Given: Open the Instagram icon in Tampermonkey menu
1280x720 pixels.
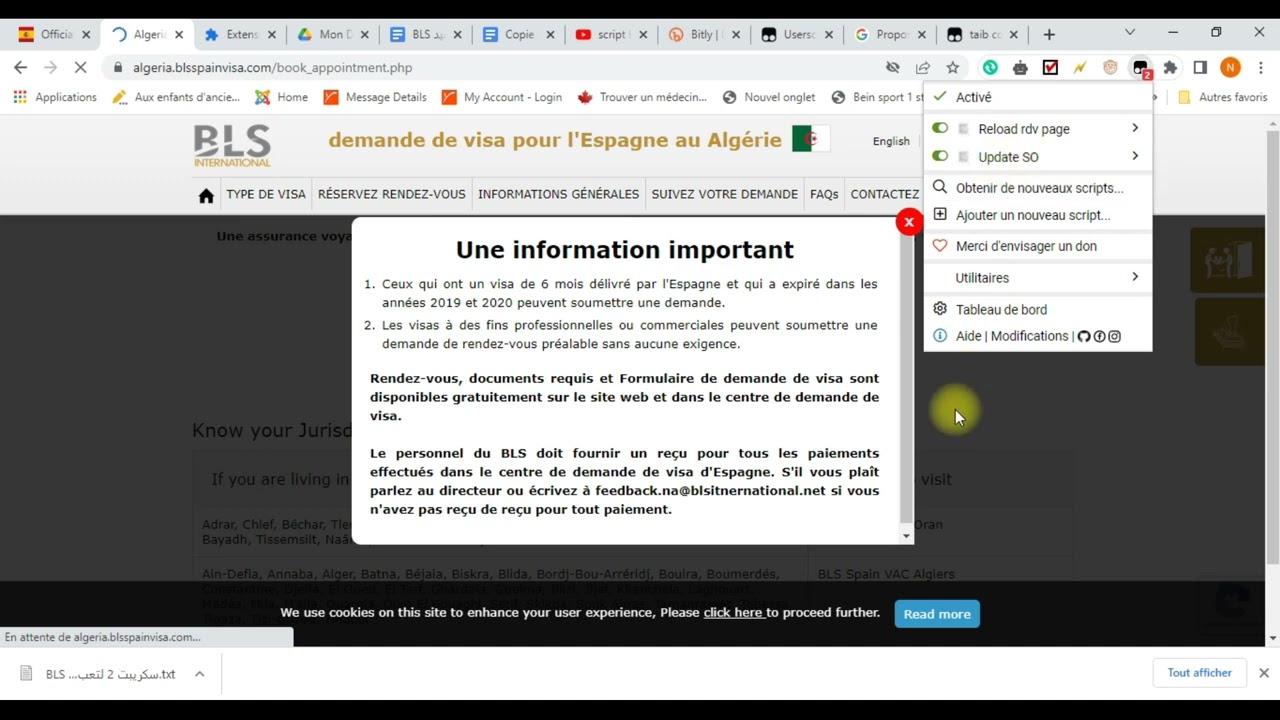Looking at the screenshot, I should pos(1115,336).
